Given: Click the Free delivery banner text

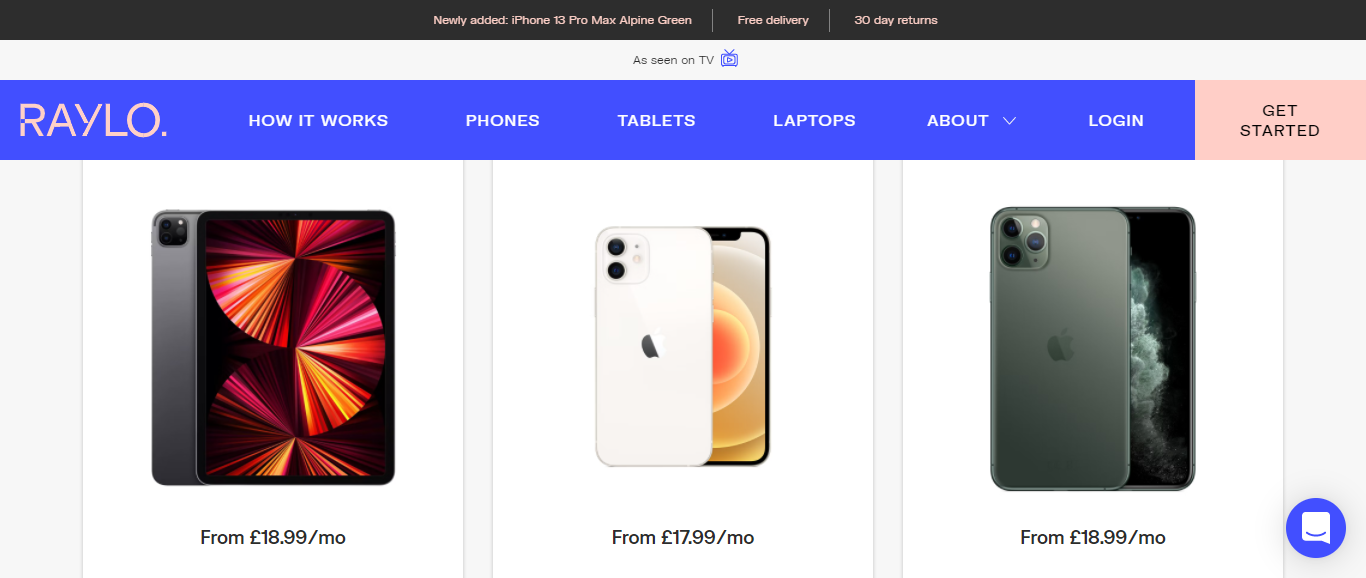Looking at the screenshot, I should [x=773, y=20].
